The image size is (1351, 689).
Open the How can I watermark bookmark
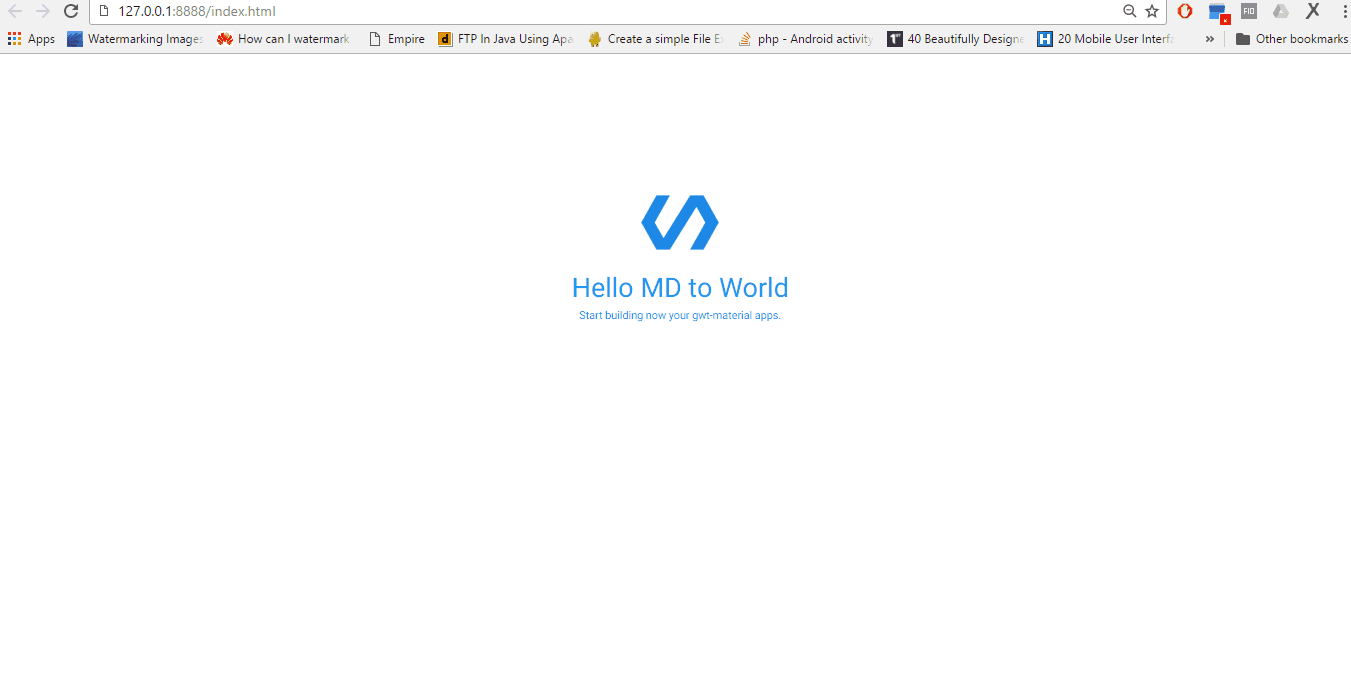pos(283,39)
